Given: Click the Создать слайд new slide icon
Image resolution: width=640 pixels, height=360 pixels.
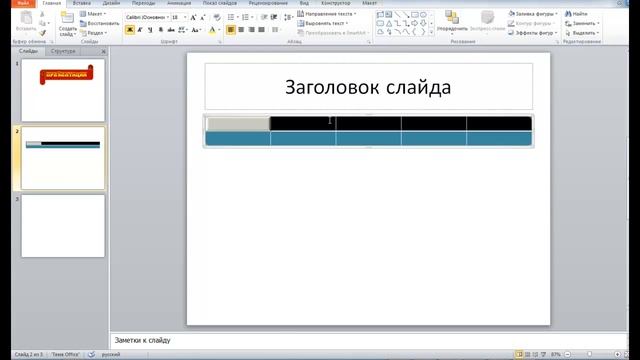Looking at the screenshot, I should (x=67, y=18).
